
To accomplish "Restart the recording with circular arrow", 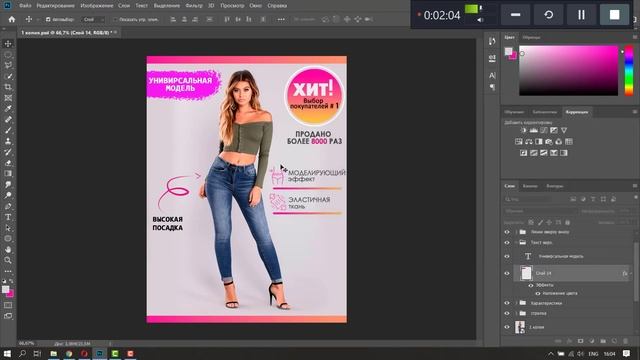I will coord(549,15).
